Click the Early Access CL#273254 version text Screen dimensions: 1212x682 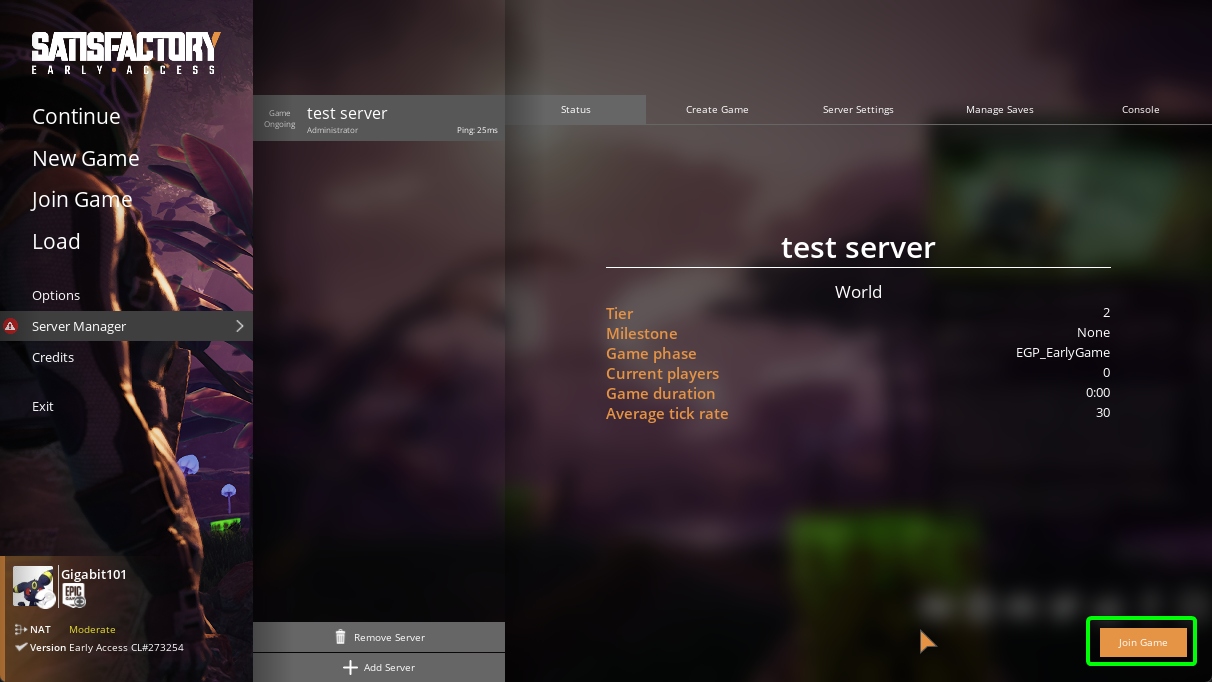126,647
